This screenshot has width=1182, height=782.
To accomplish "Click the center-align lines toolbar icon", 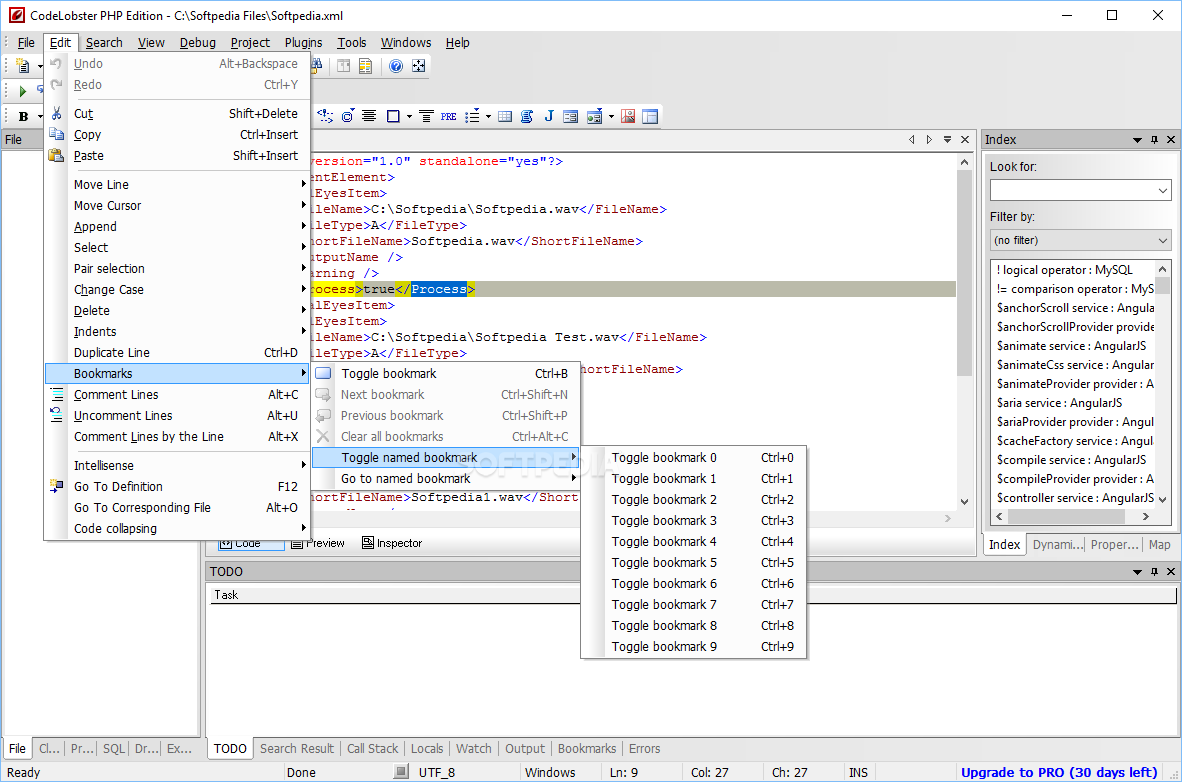I will 369,116.
